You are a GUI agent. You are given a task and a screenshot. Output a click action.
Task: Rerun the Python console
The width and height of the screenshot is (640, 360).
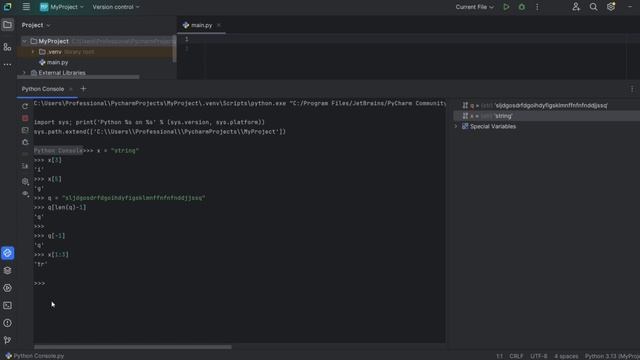click(25, 106)
